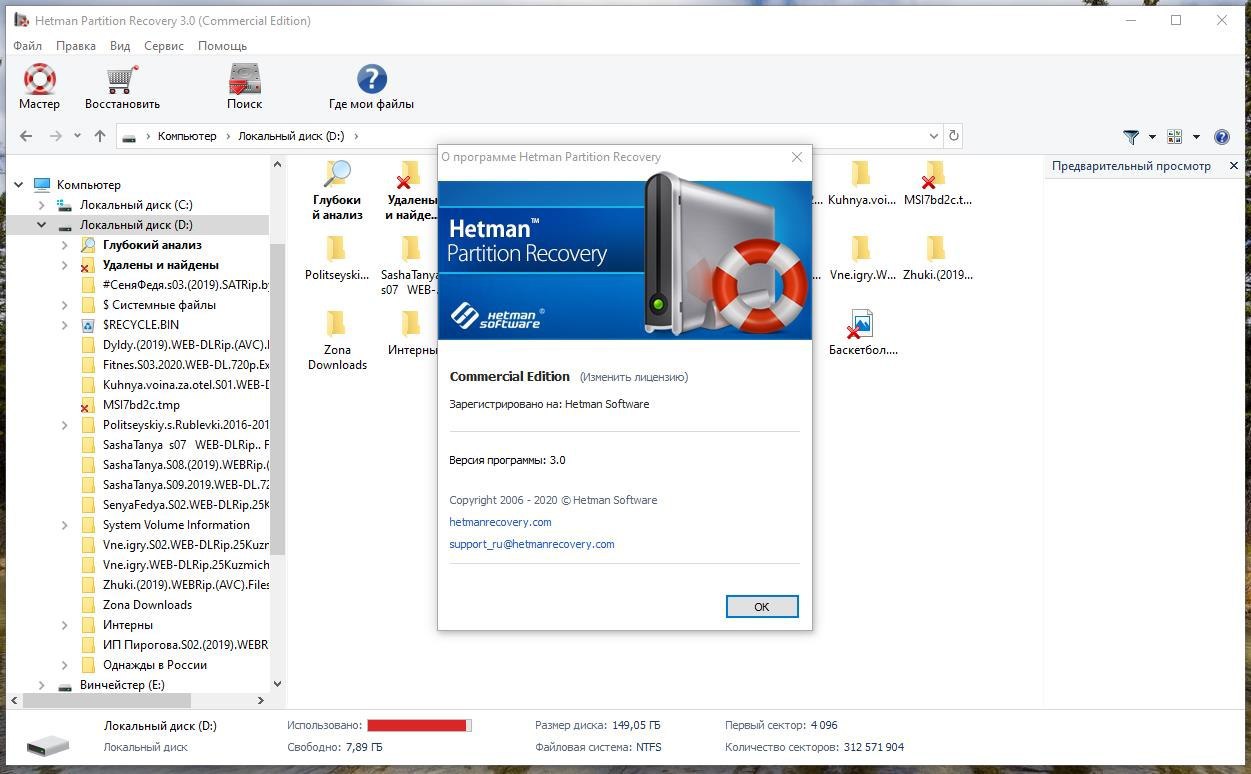
Task: Go back with the left arrow
Action: (x=26, y=136)
